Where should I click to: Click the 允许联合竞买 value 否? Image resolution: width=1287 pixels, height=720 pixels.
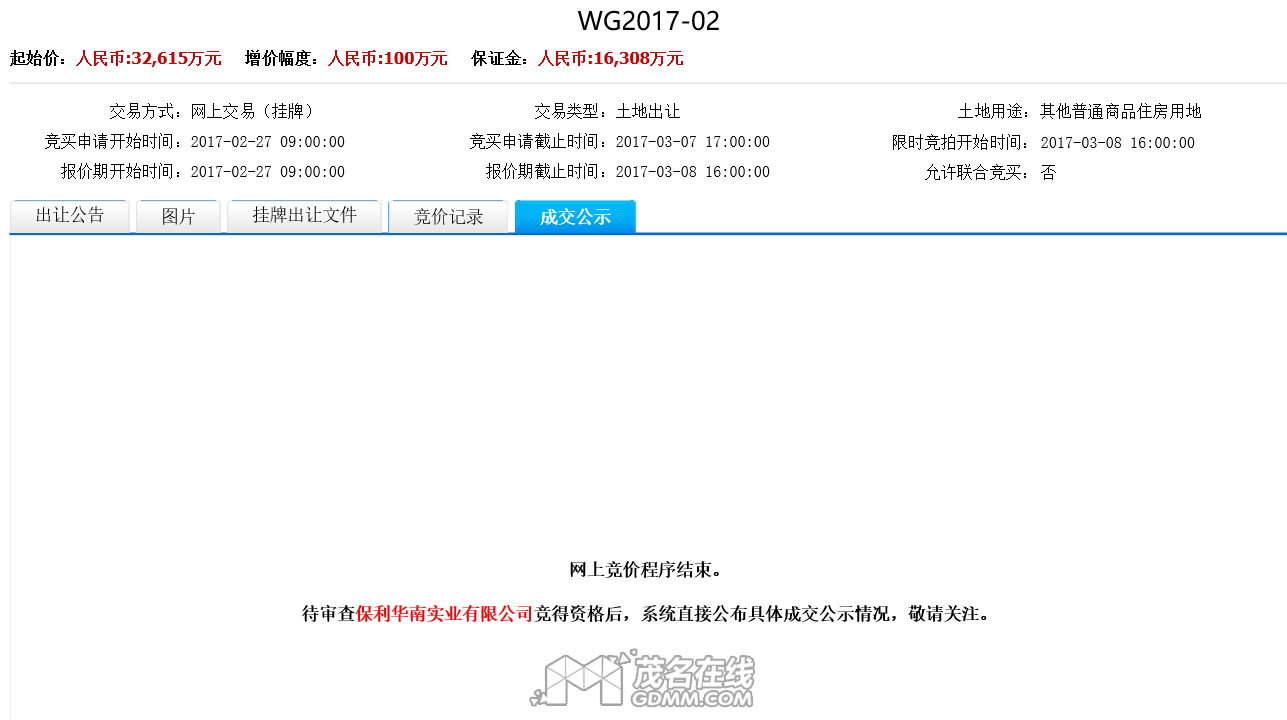click(1048, 172)
